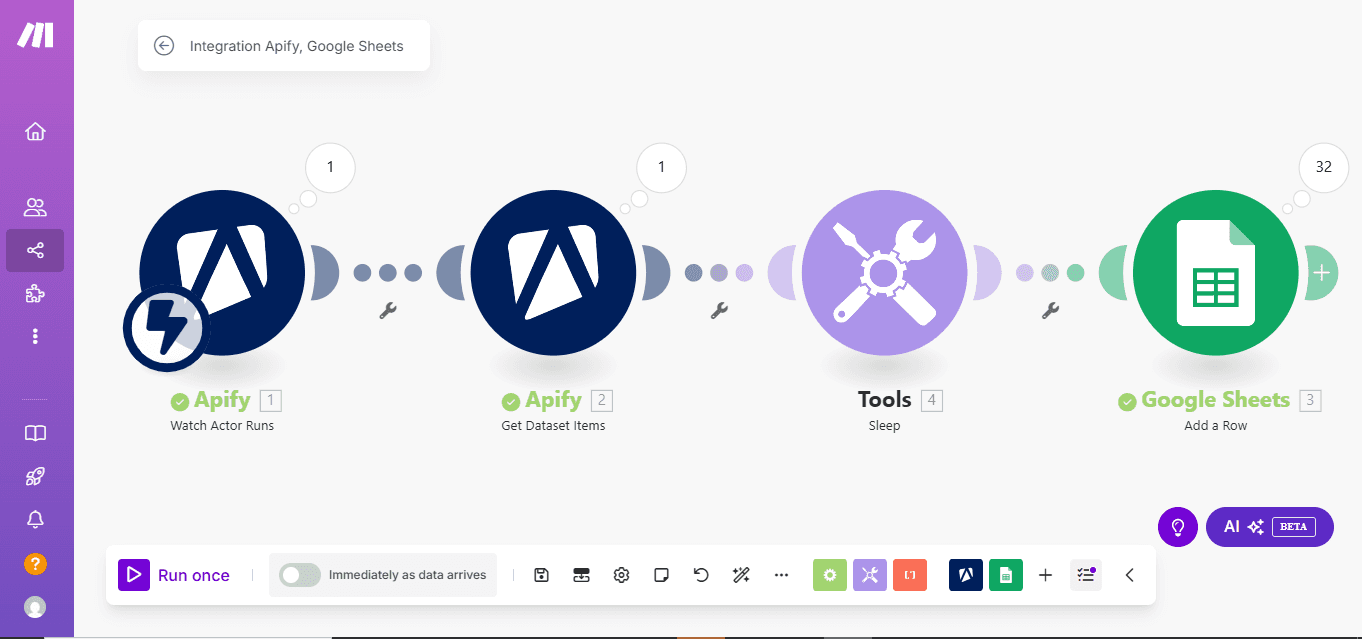Open the puzzle piece Templates icon
This screenshot has width=1362, height=639.
tap(35, 294)
